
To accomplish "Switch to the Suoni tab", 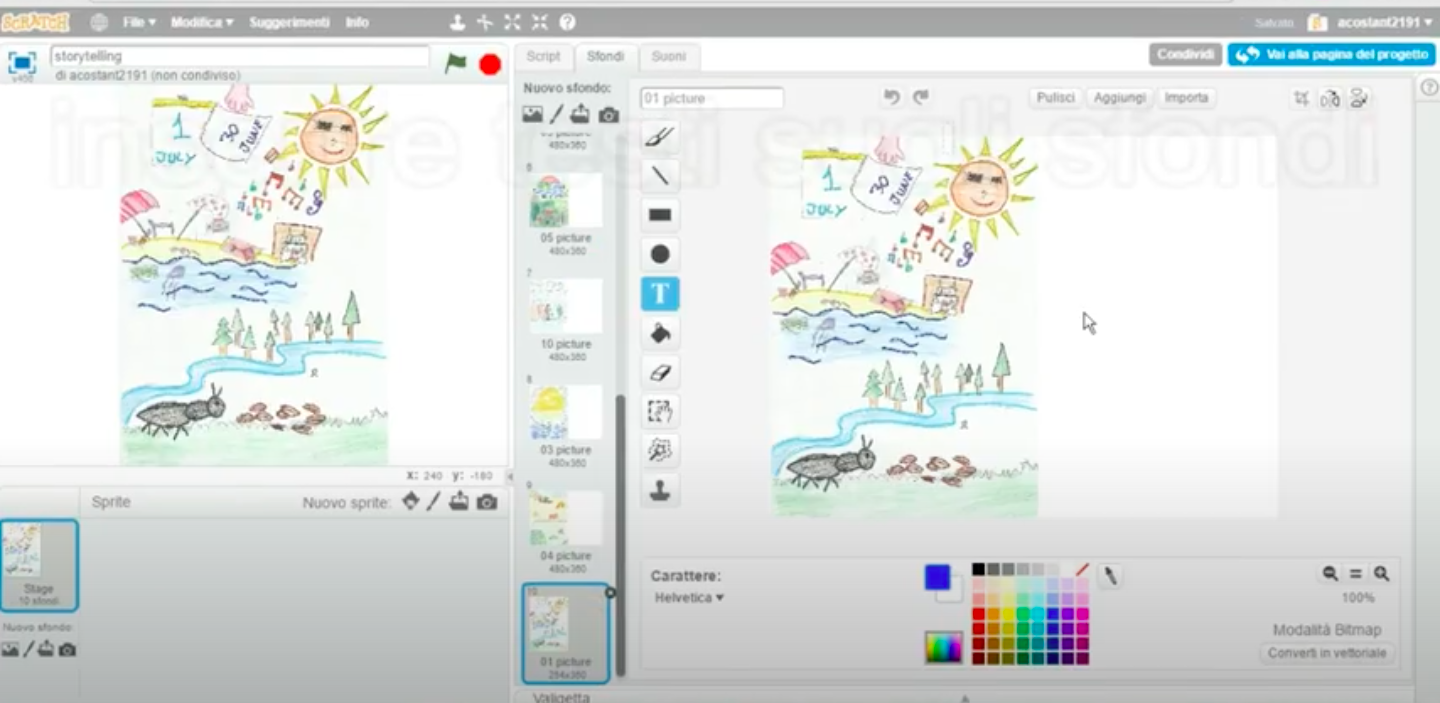I will point(668,57).
